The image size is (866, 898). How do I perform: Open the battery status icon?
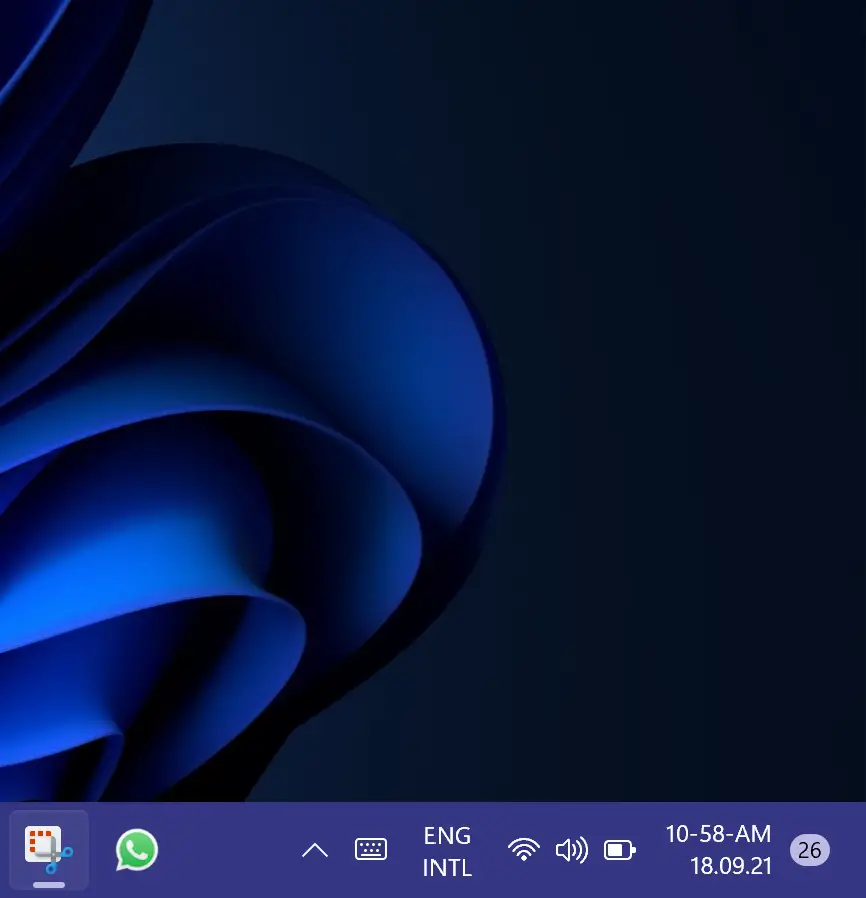point(620,850)
